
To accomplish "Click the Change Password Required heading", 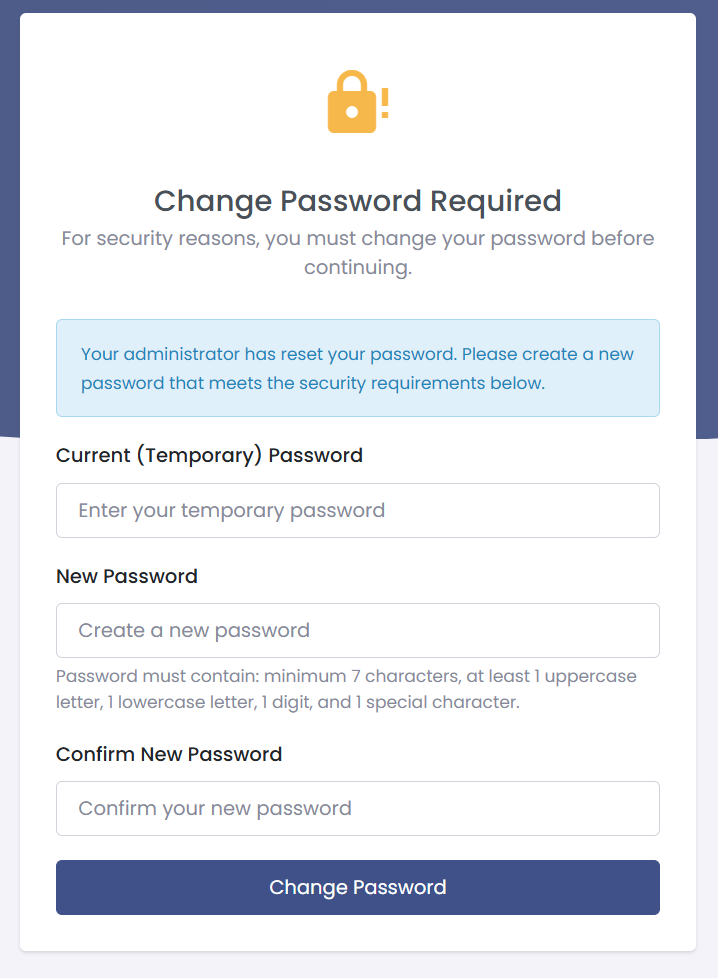I will click(357, 201).
